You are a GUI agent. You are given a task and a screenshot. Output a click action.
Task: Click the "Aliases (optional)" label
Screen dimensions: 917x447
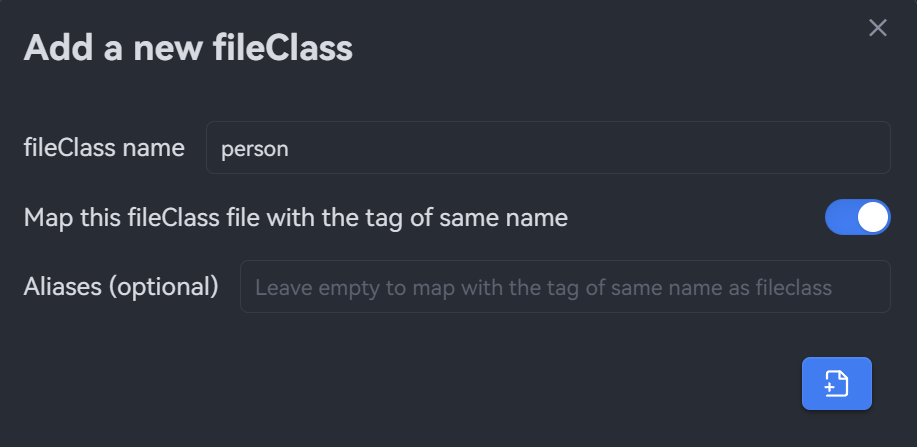[121, 287]
